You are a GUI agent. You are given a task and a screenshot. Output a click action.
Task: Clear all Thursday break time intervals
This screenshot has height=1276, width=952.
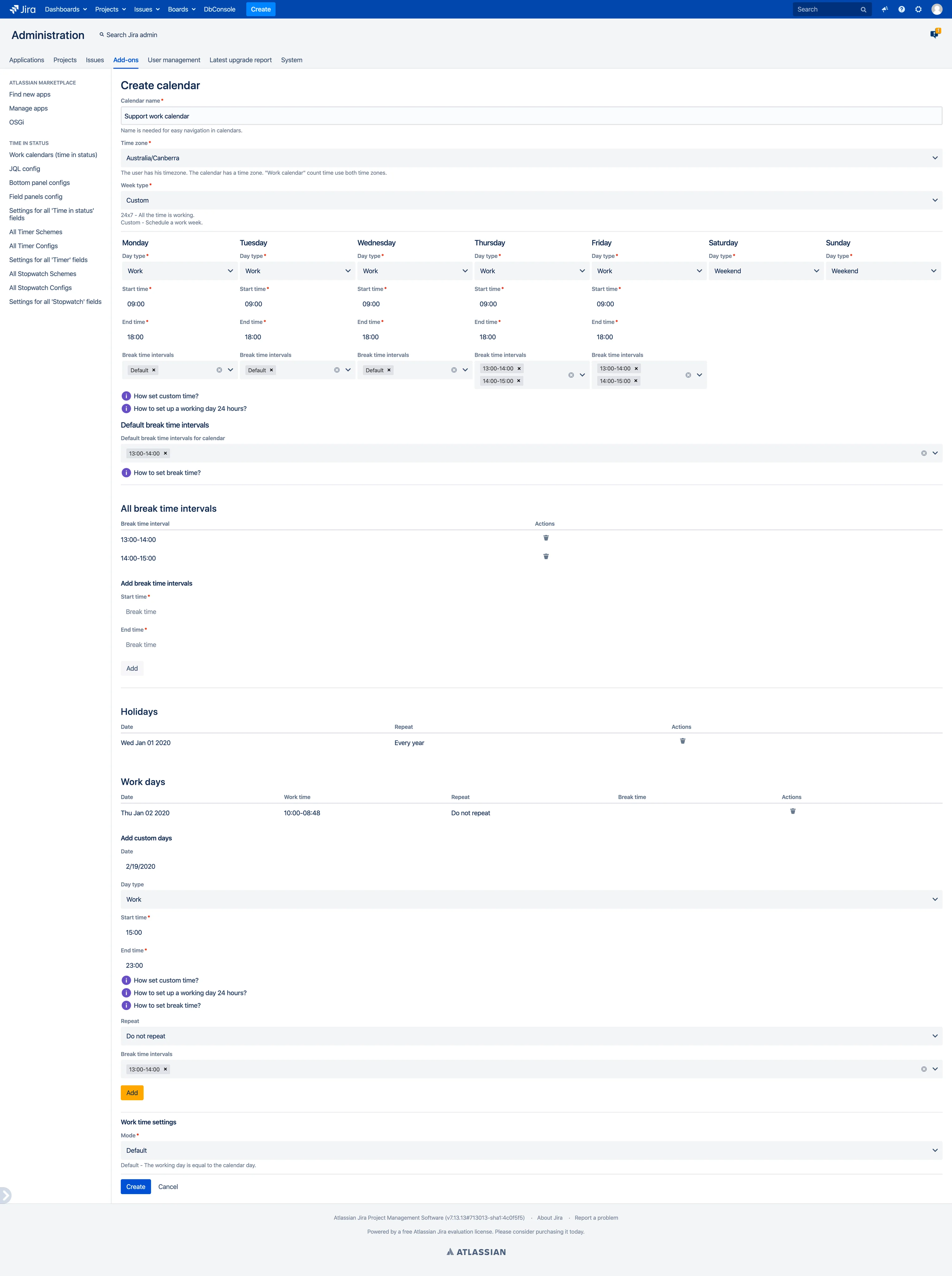571,375
